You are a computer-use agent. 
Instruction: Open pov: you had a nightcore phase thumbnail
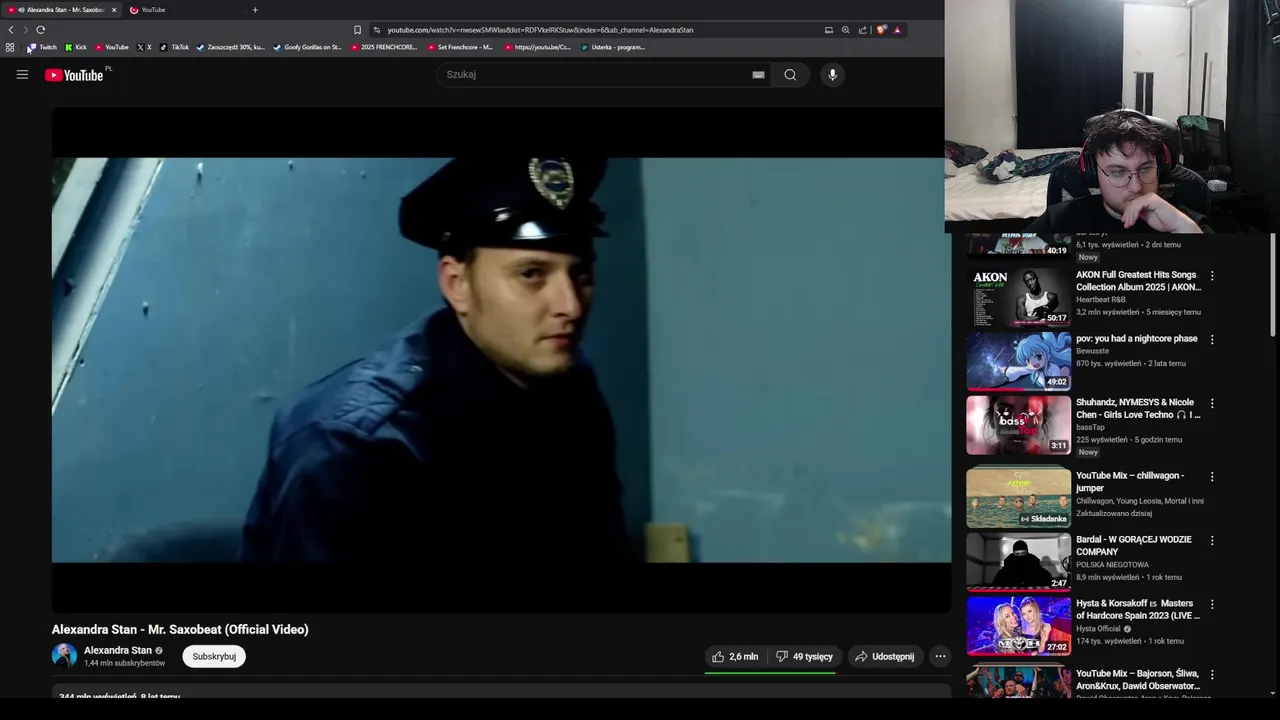tap(1018, 361)
